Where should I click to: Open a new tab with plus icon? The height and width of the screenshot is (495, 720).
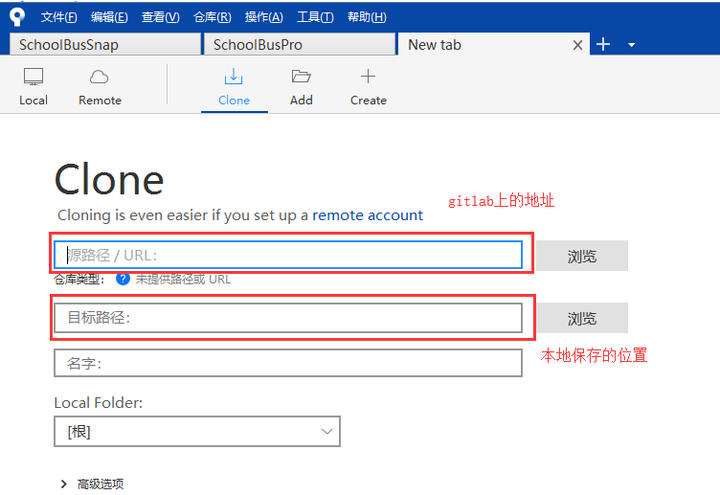pyautogui.click(x=603, y=45)
